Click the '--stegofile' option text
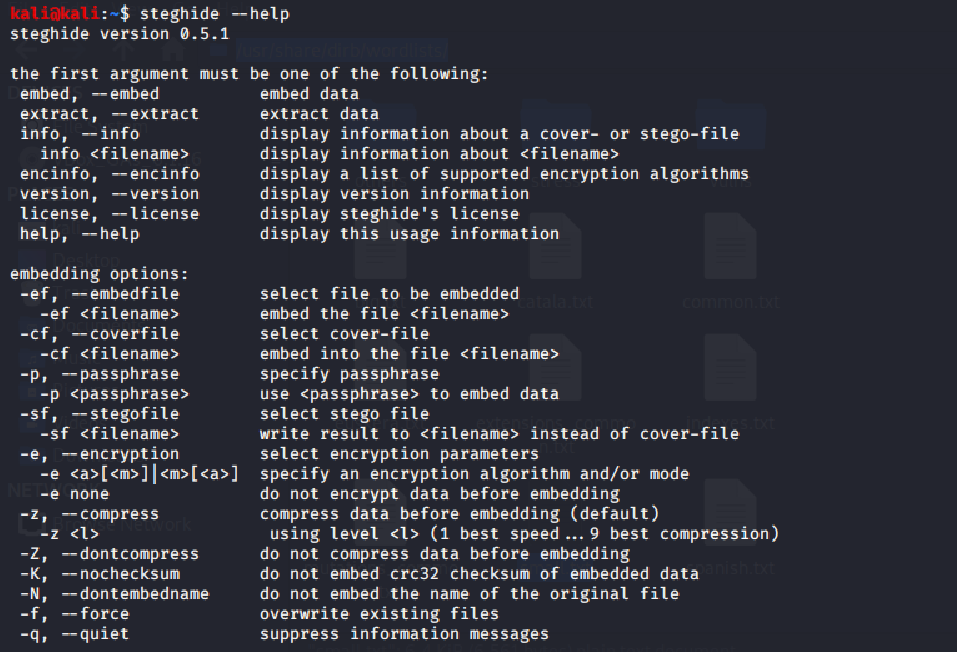Screen dimensions: 957x652 [125, 414]
